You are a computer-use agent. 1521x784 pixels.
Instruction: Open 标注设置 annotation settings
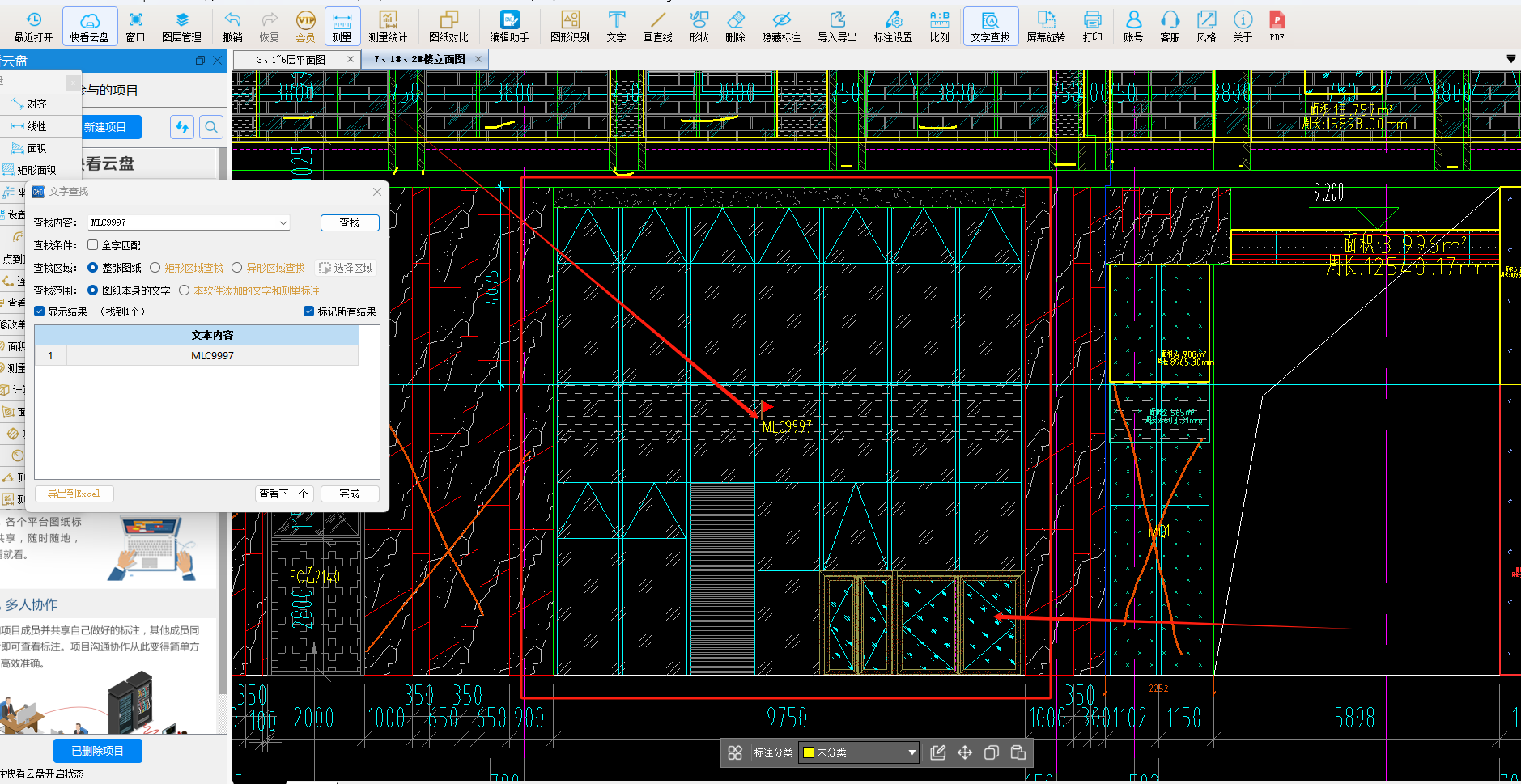894,27
